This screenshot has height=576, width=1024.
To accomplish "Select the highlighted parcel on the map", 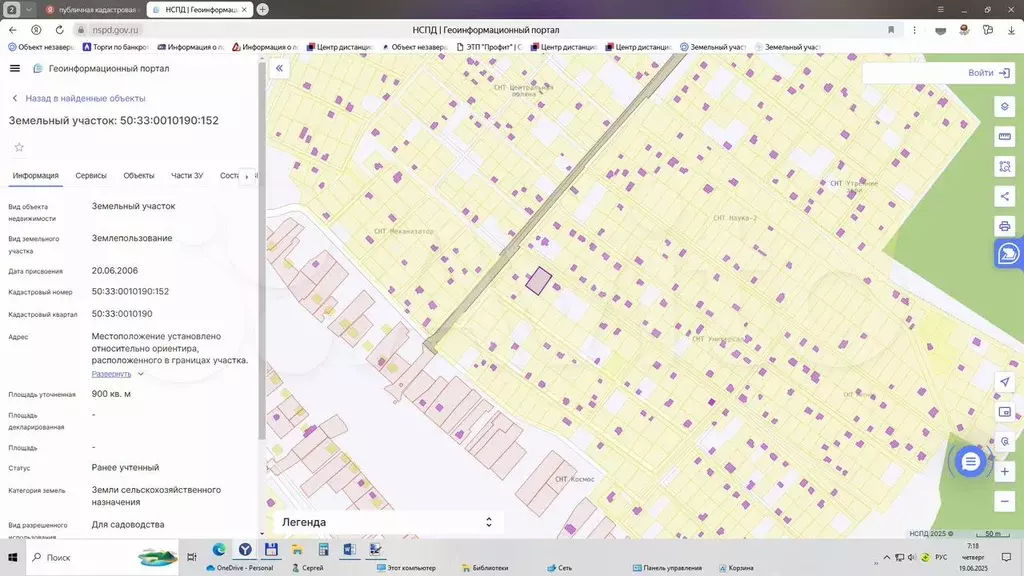I will click(539, 281).
